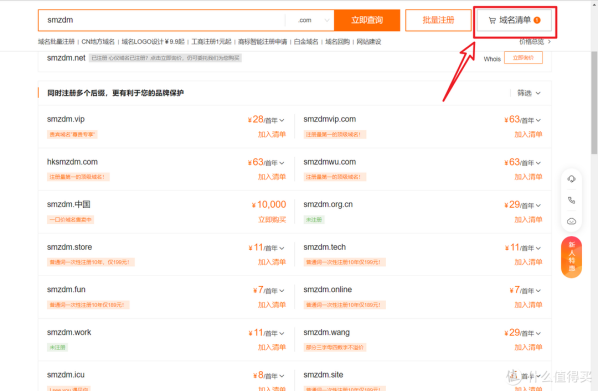Add smzdm.online to the list
The image size is (598, 392).
pos(528,305)
